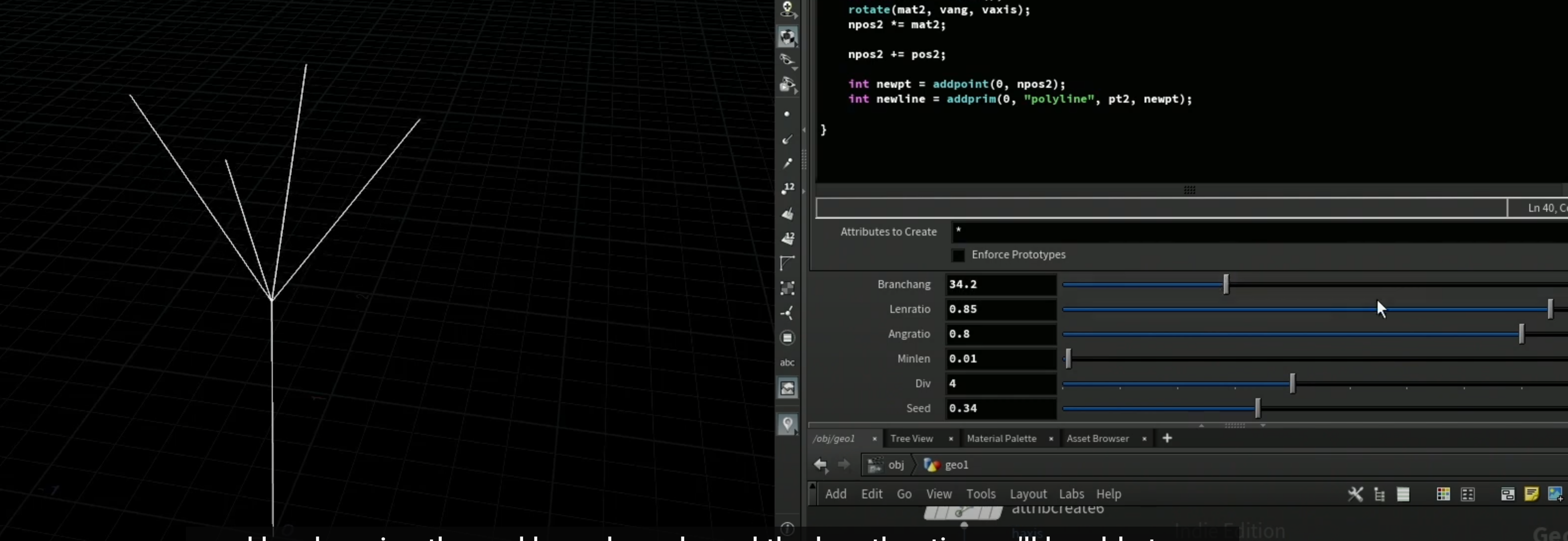1568x541 pixels.
Task: Switch to the Tree View tab
Action: click(x=911, y=439)
